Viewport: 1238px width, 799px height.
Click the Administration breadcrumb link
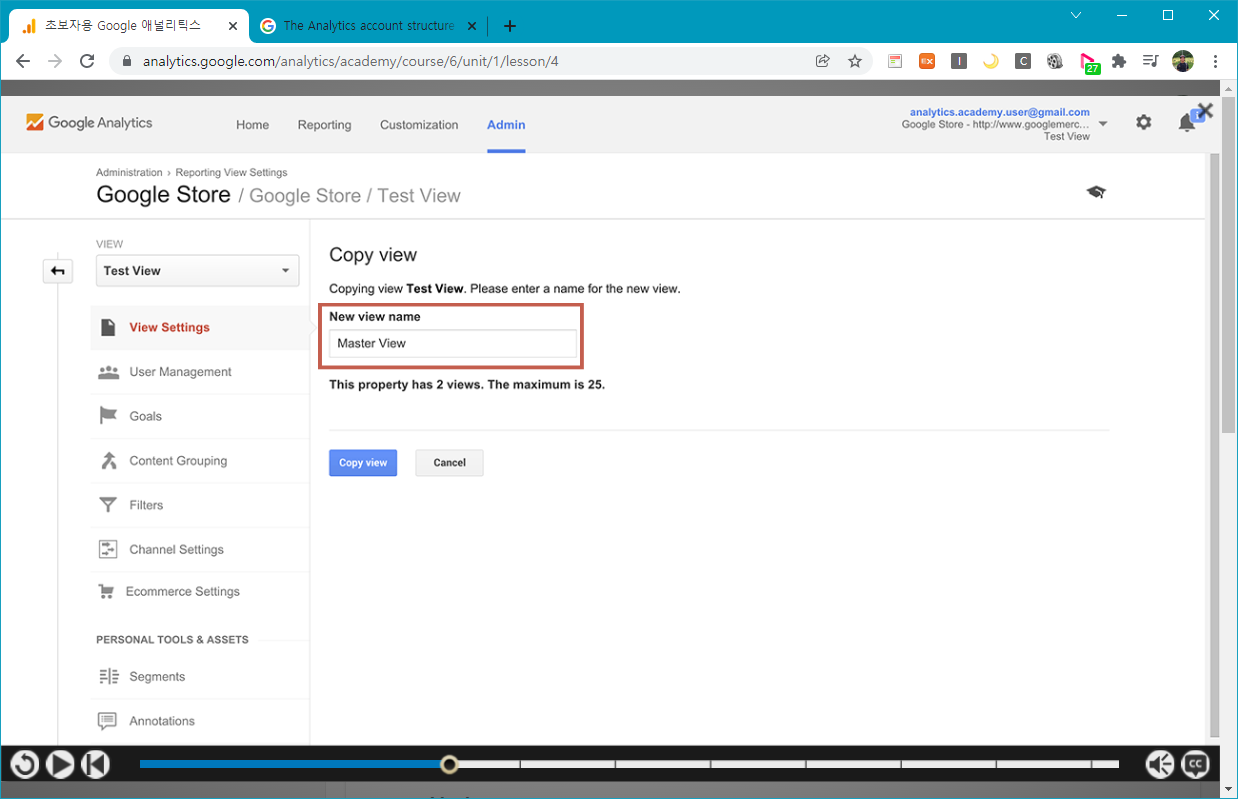click(x=129, y=173)
